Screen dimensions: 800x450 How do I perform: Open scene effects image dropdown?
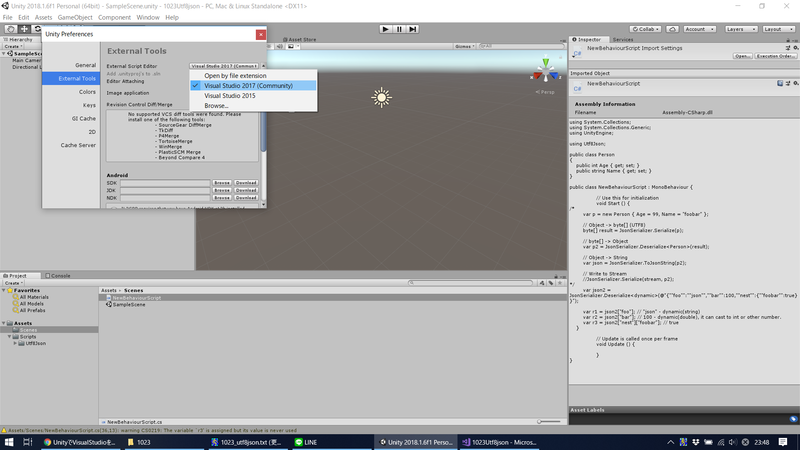(293, 46)
